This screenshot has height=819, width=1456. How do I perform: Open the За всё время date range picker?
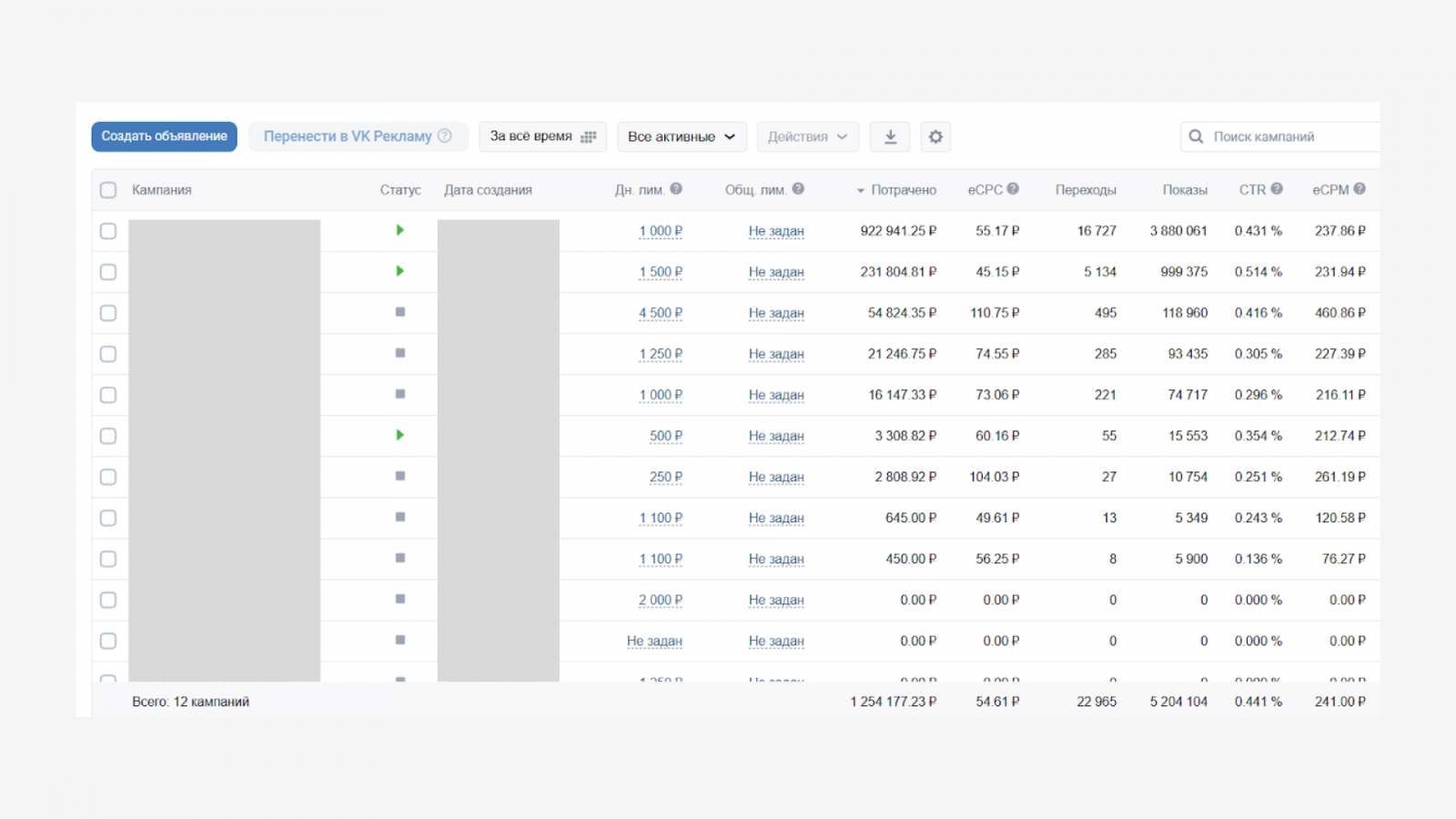pyautogui.click(x=542, y=136)
